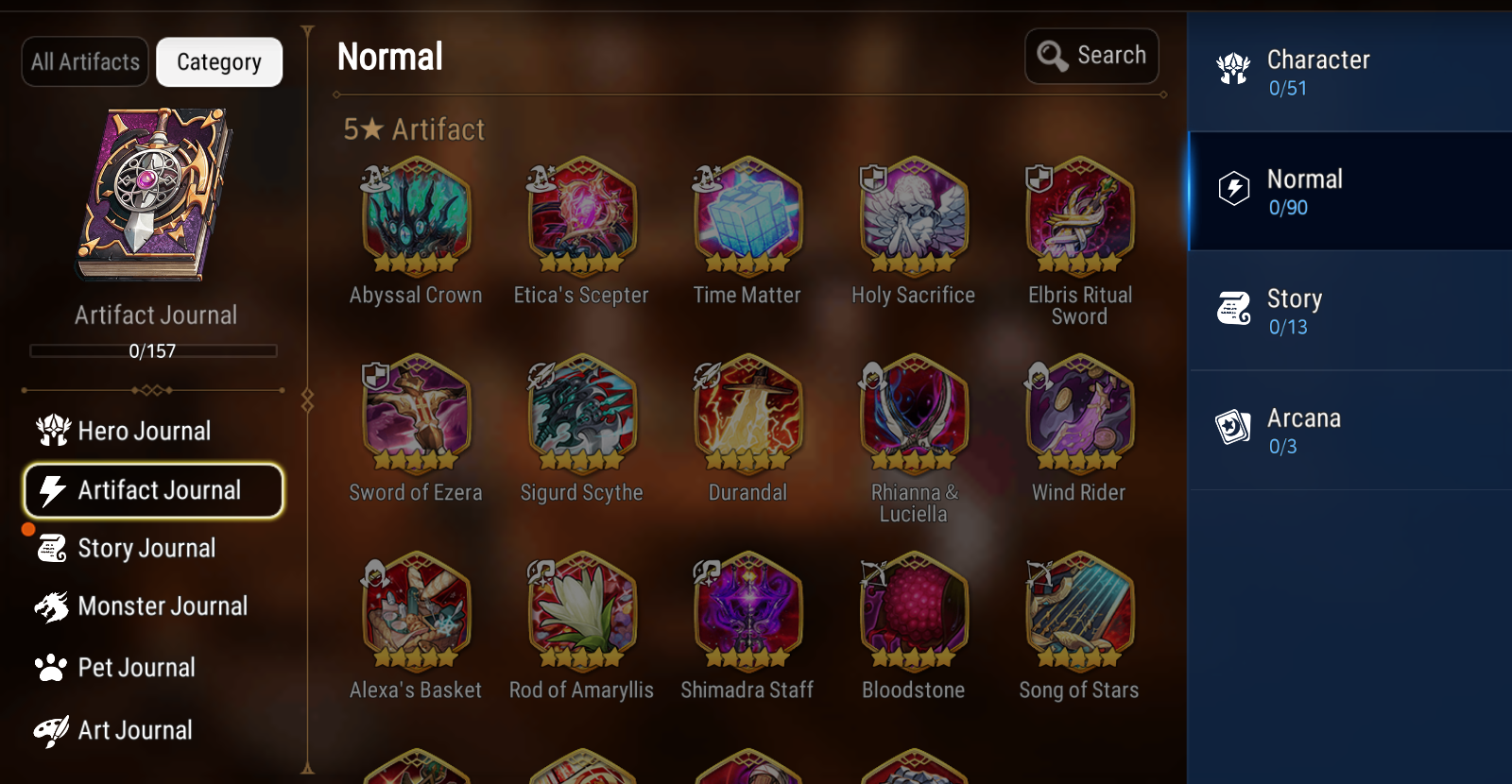Select the Abyssal Crown artifact icon
1512x784 pixels.
point(416,216)
